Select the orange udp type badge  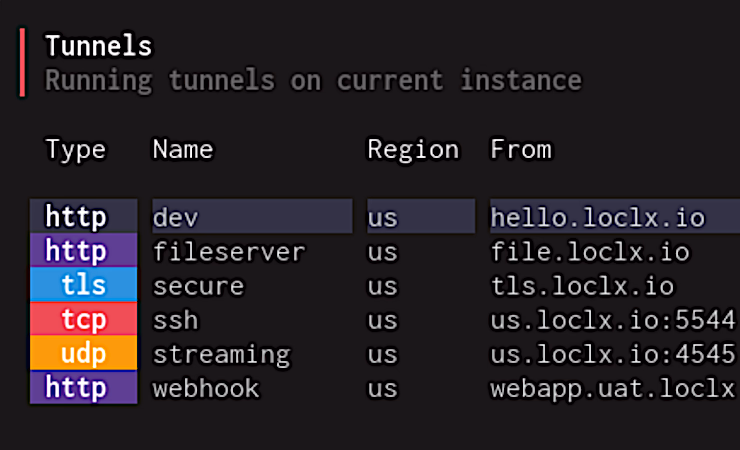click(x=84, y=353)
